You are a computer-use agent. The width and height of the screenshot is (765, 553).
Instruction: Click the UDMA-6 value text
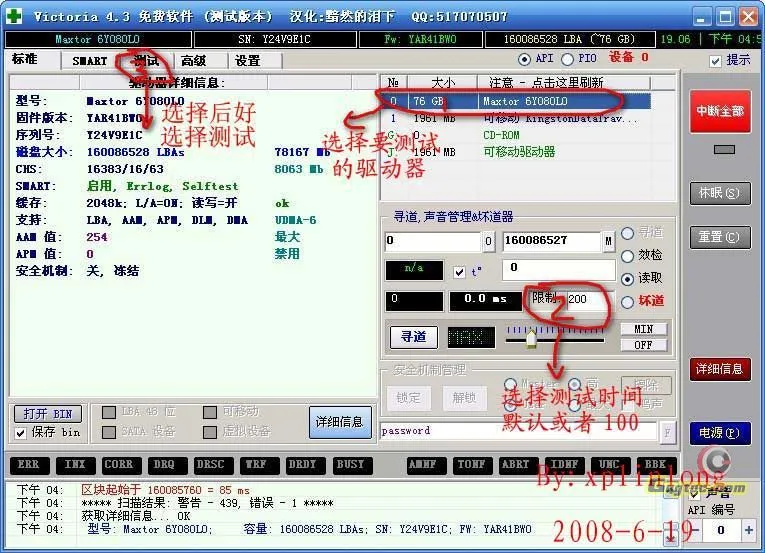(296, 220)
